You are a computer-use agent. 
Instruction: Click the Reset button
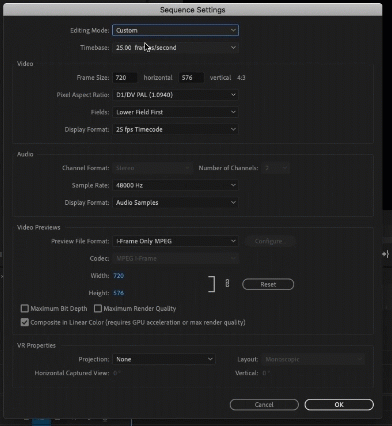[x=268, y=284]
